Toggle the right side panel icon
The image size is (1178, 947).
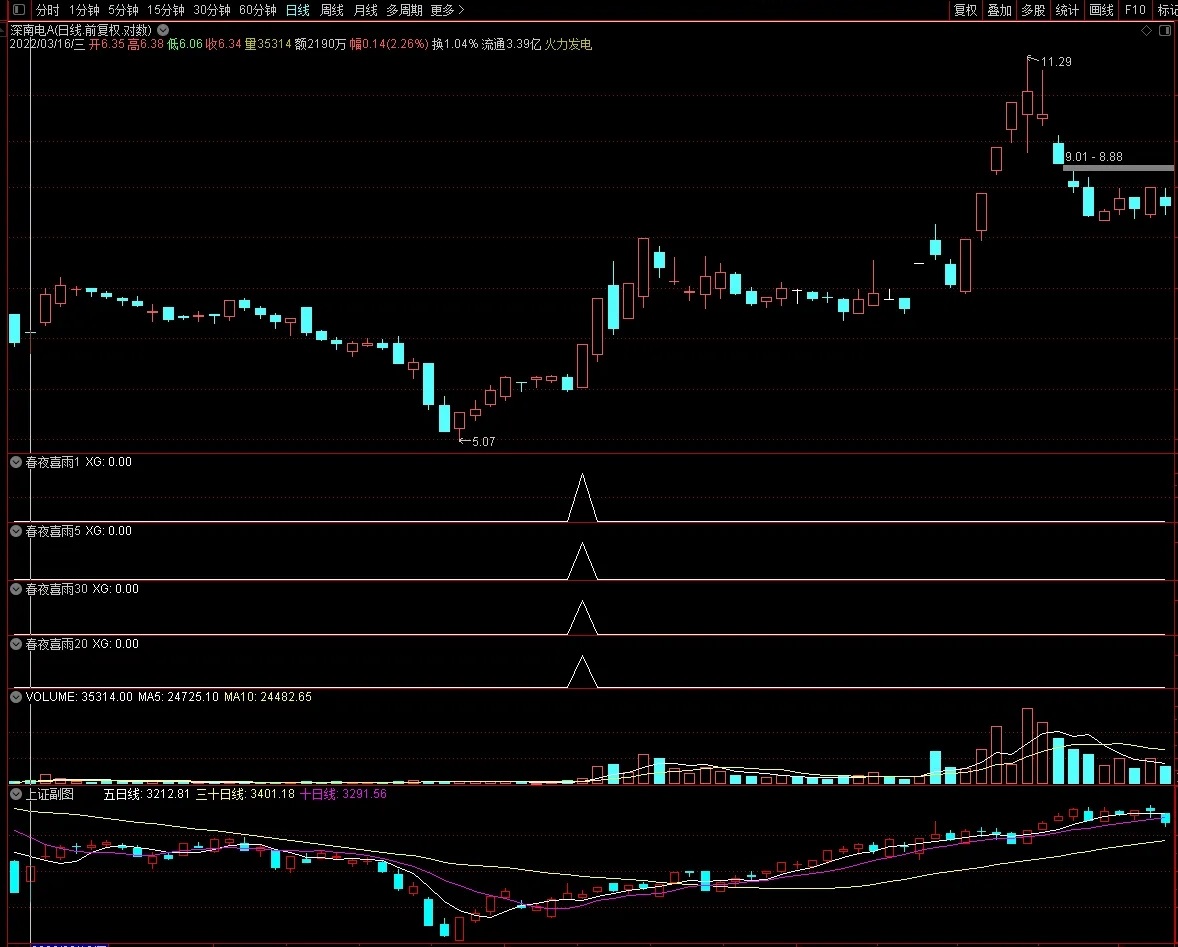tap(1164, 31)
